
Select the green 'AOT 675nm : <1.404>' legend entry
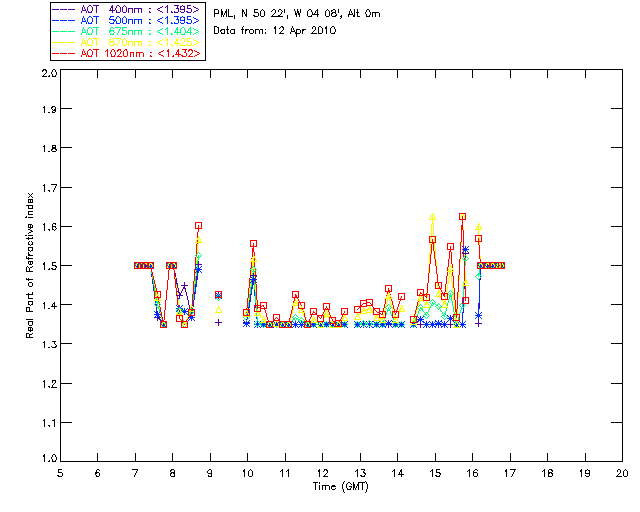click(126, 31)
